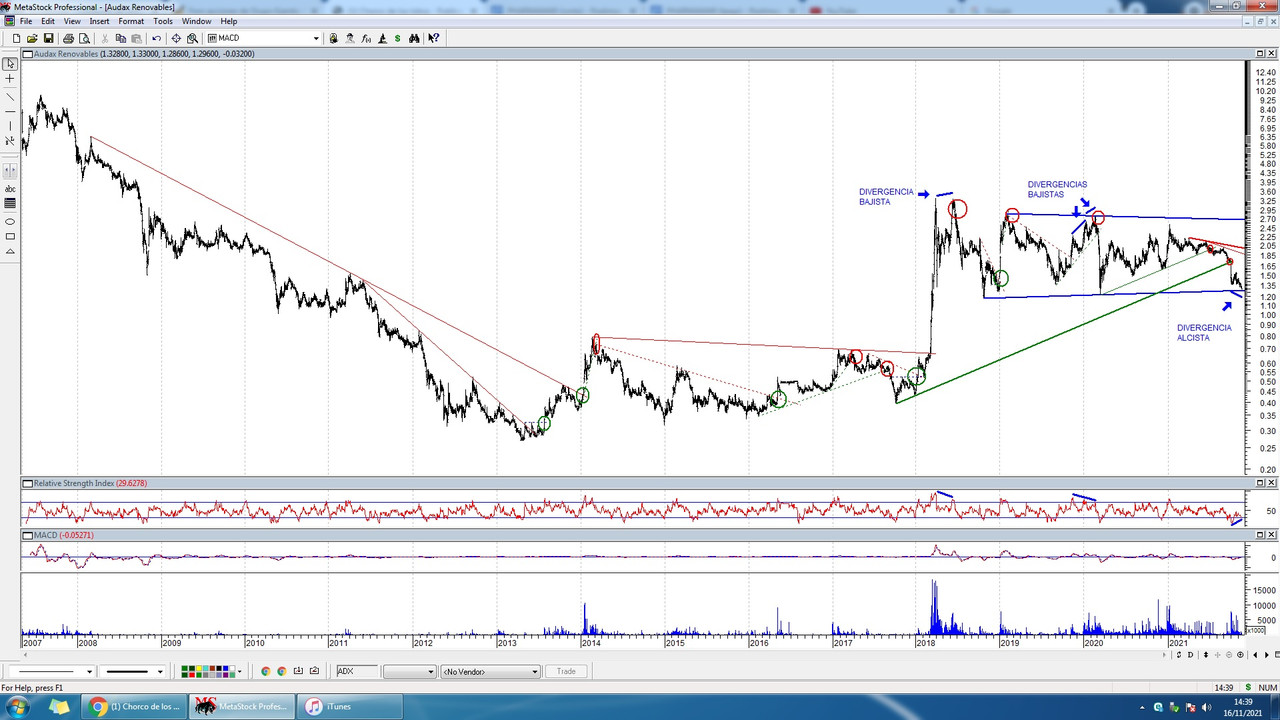Select the trendline drawing tool
The height and width of the screenshot is (720, 1280).
click(9, 97)
